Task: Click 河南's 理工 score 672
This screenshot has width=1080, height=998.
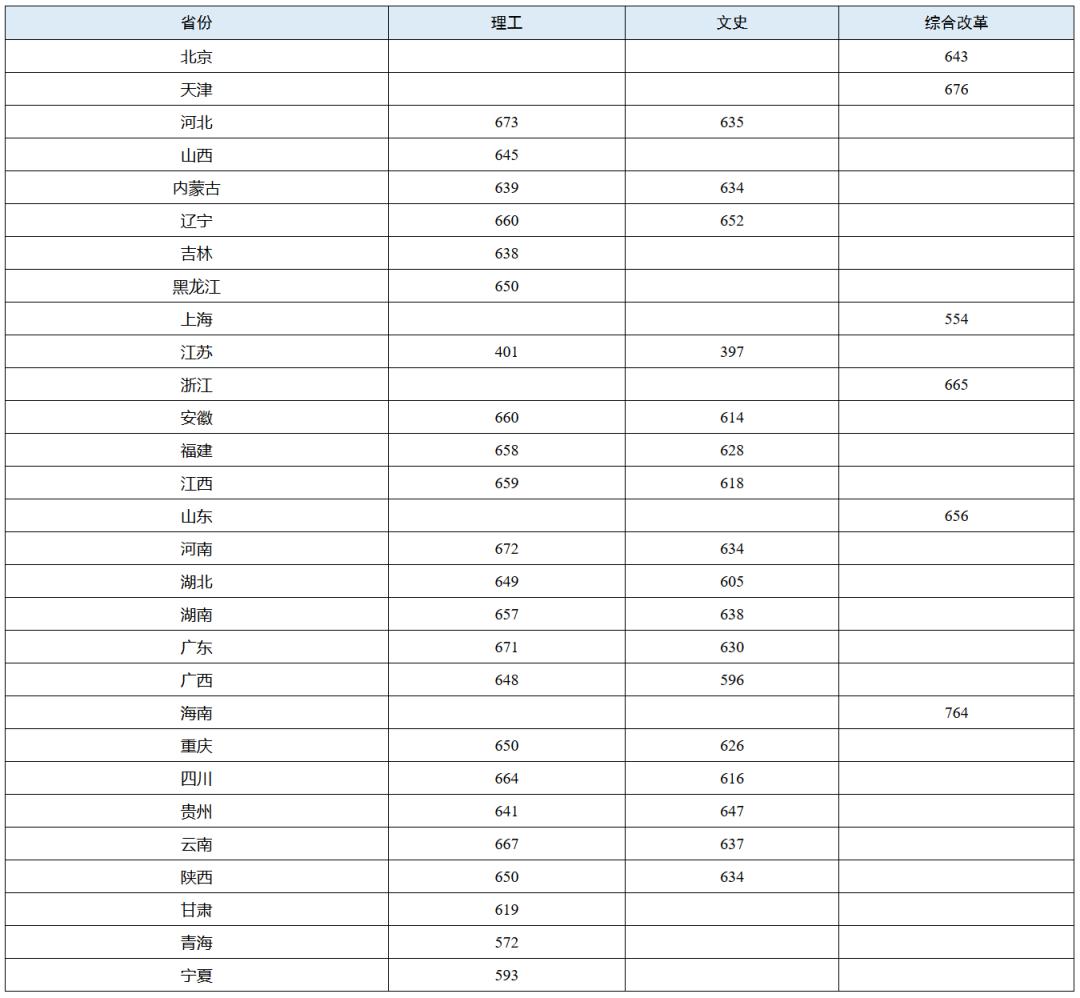Action: pos(506,549)
